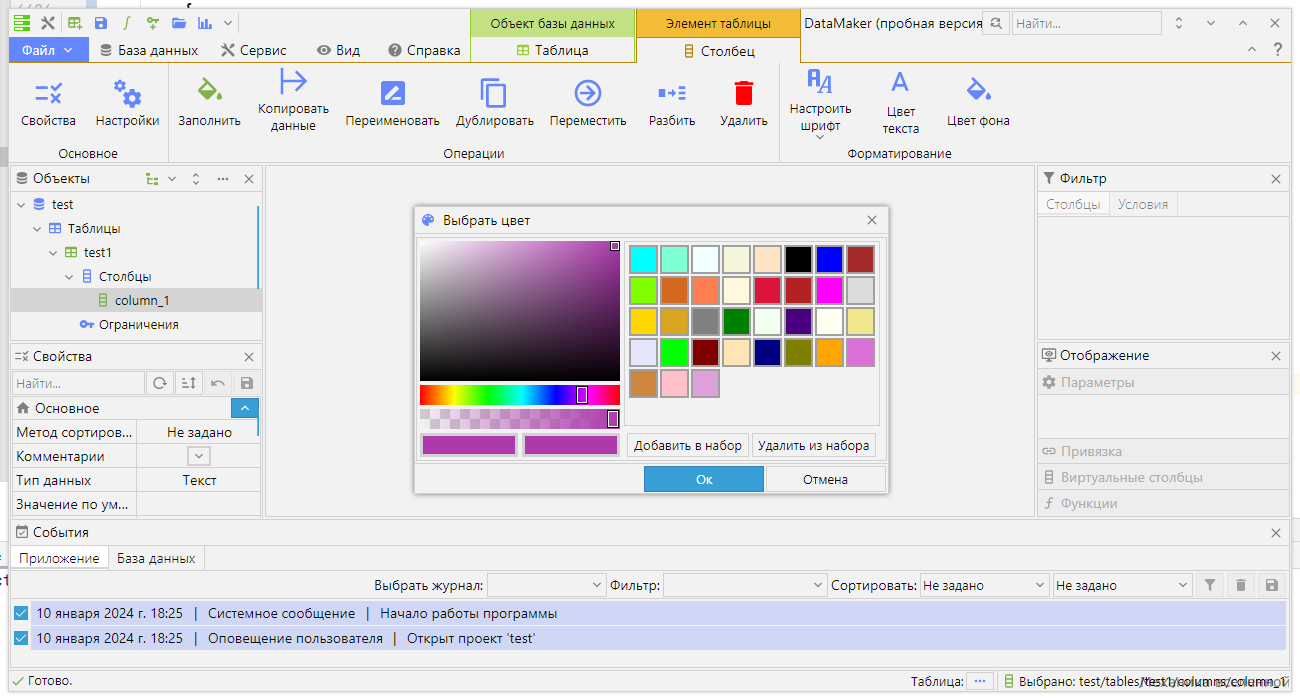Uncheck the Оповещение пользователя event checkbox
1300x700 pixels.
pyautogui.click(x=21, y=638)
